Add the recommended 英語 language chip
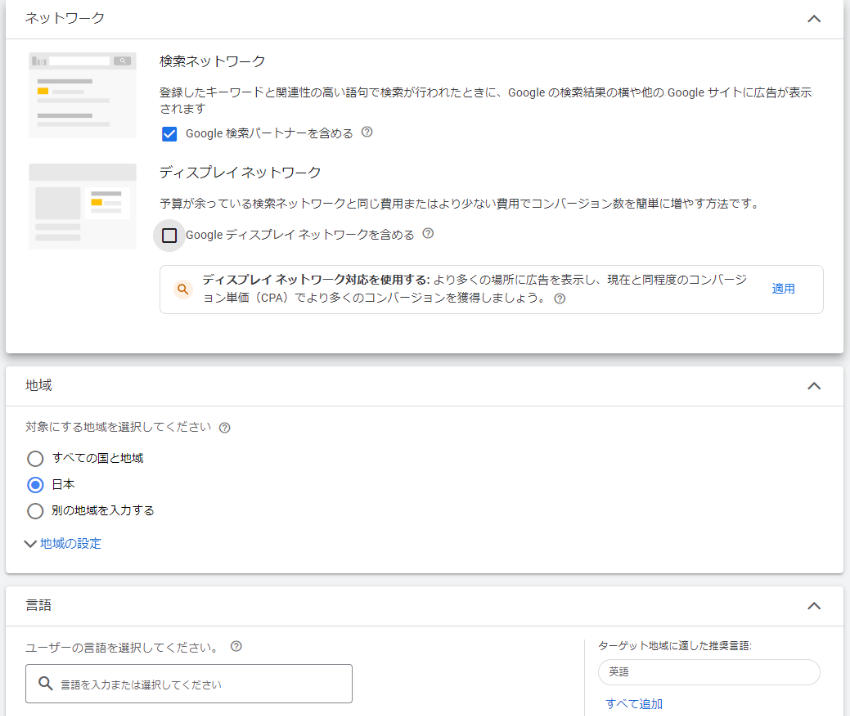This screenshot has height=716, width=850. pos(709,672)
